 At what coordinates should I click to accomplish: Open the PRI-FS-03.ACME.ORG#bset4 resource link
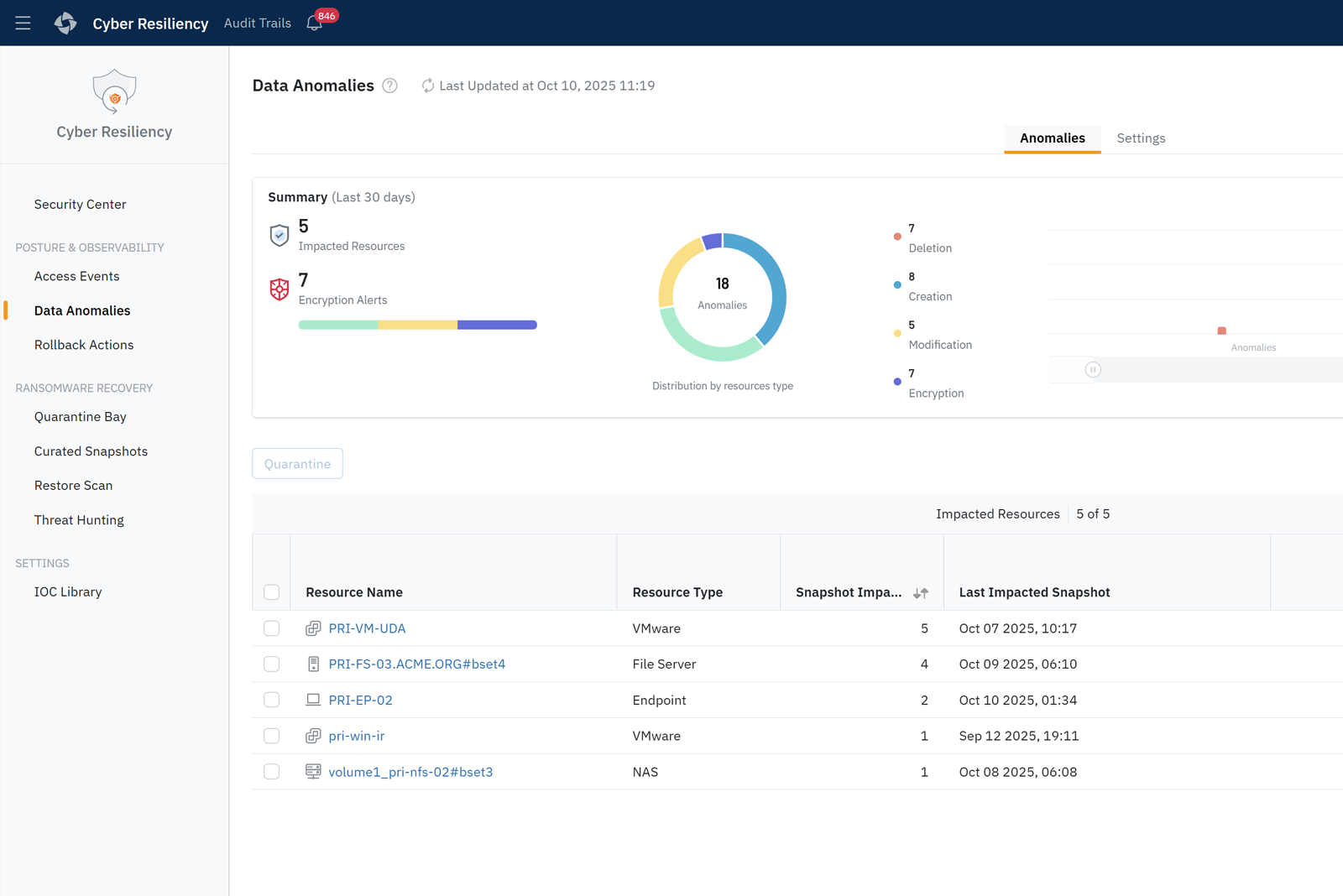click(416, 664)
